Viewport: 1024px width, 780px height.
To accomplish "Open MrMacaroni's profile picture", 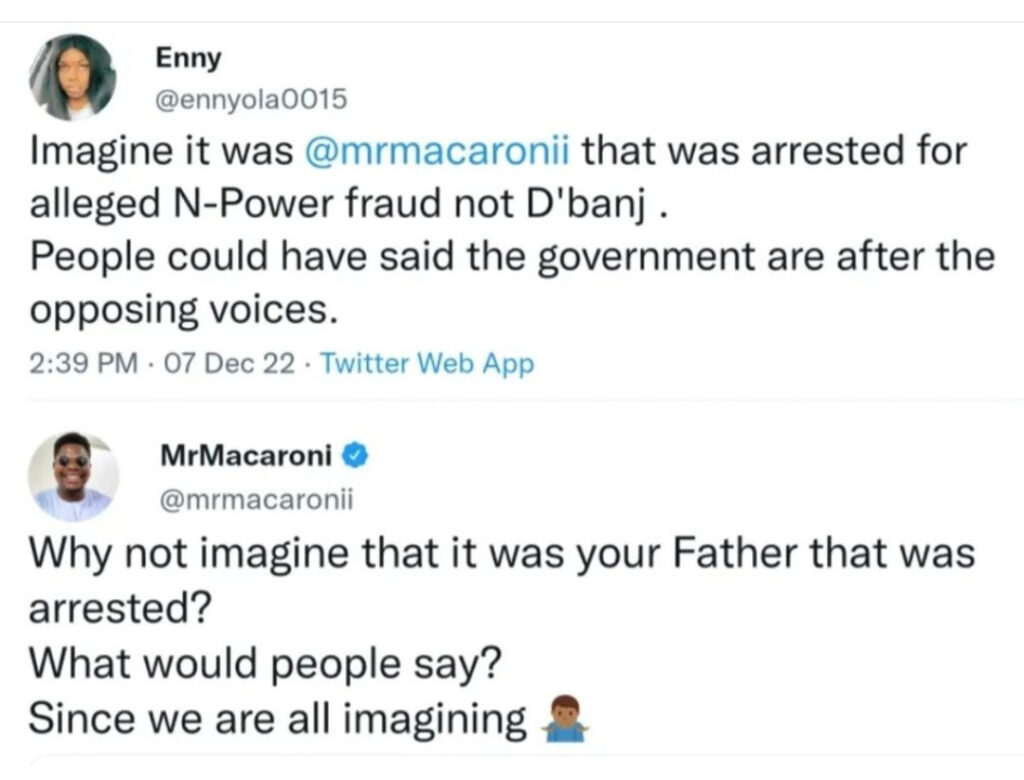I will (73, 477).
